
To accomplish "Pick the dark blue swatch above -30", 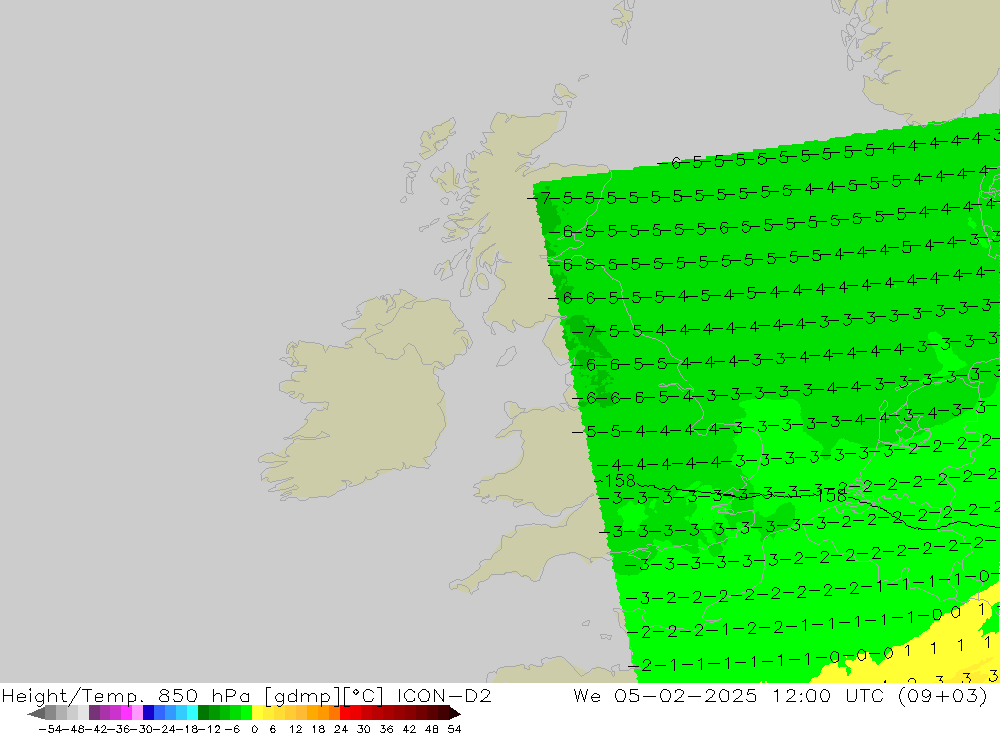I will point(149,713).
